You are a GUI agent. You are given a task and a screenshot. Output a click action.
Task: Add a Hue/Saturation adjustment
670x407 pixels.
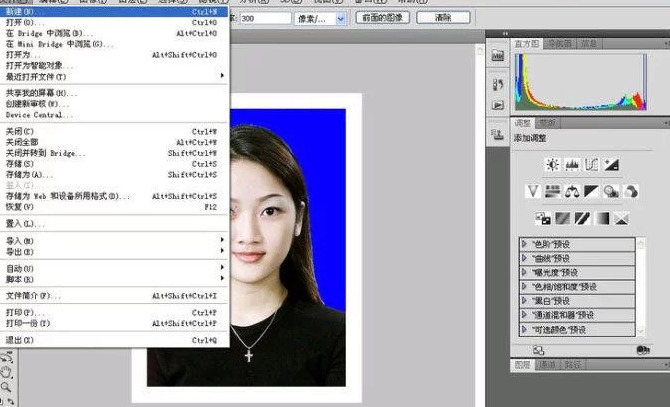[x=552, y=191]
